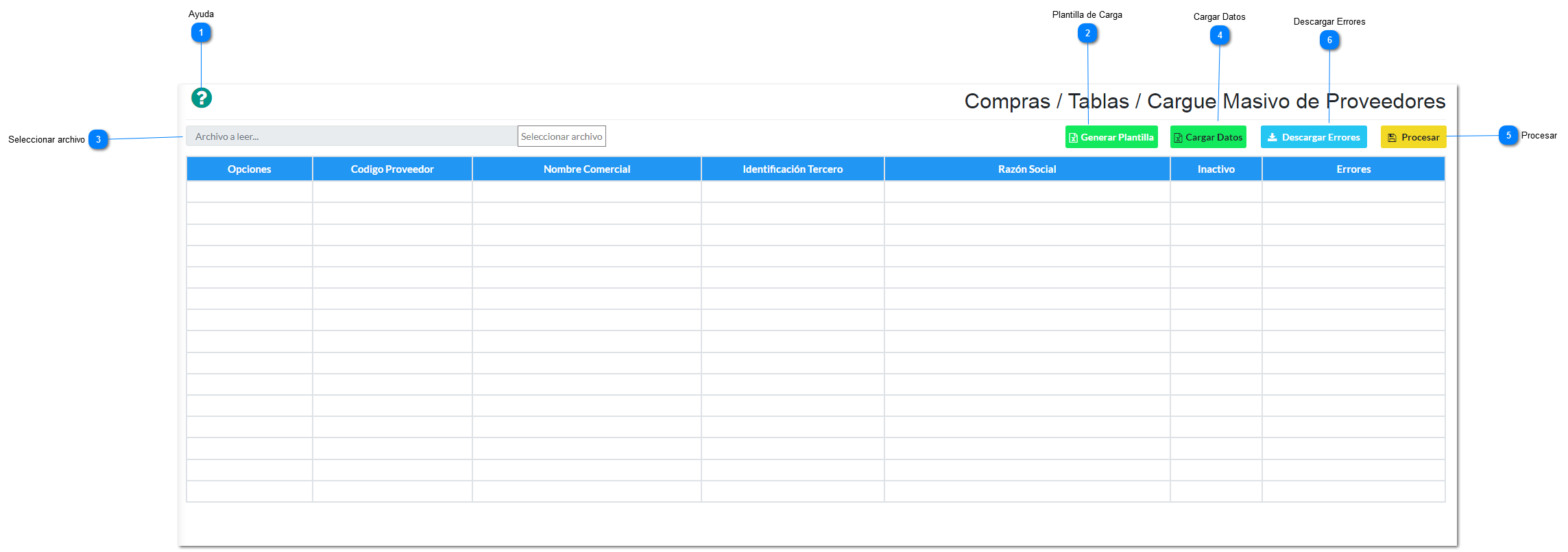The width and height of the screenshot is (1568, 552).
Task: Click the Cargar Datos button
Action: [1208, 137]
